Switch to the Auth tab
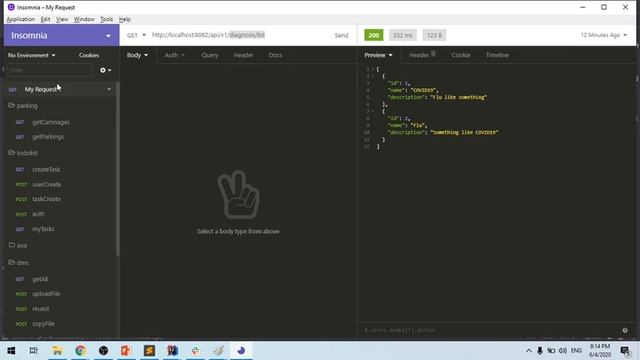 174,55
